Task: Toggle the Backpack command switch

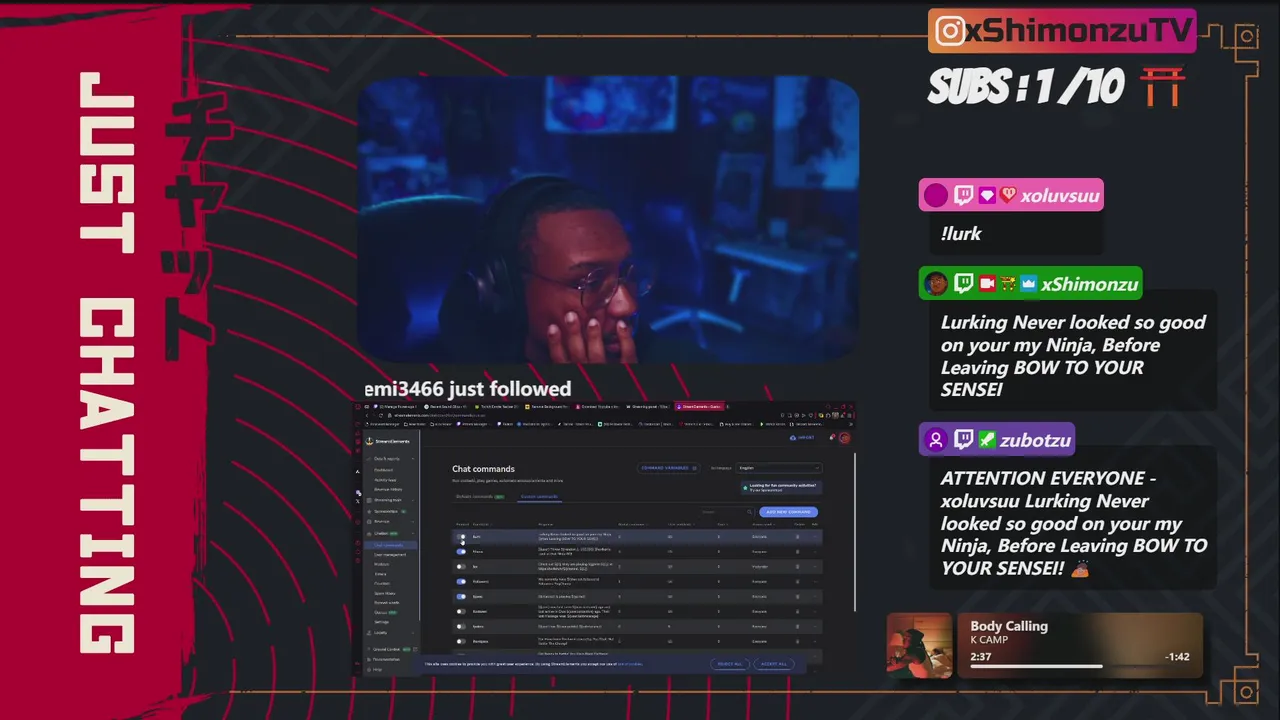Action: (x=461, y=641)
